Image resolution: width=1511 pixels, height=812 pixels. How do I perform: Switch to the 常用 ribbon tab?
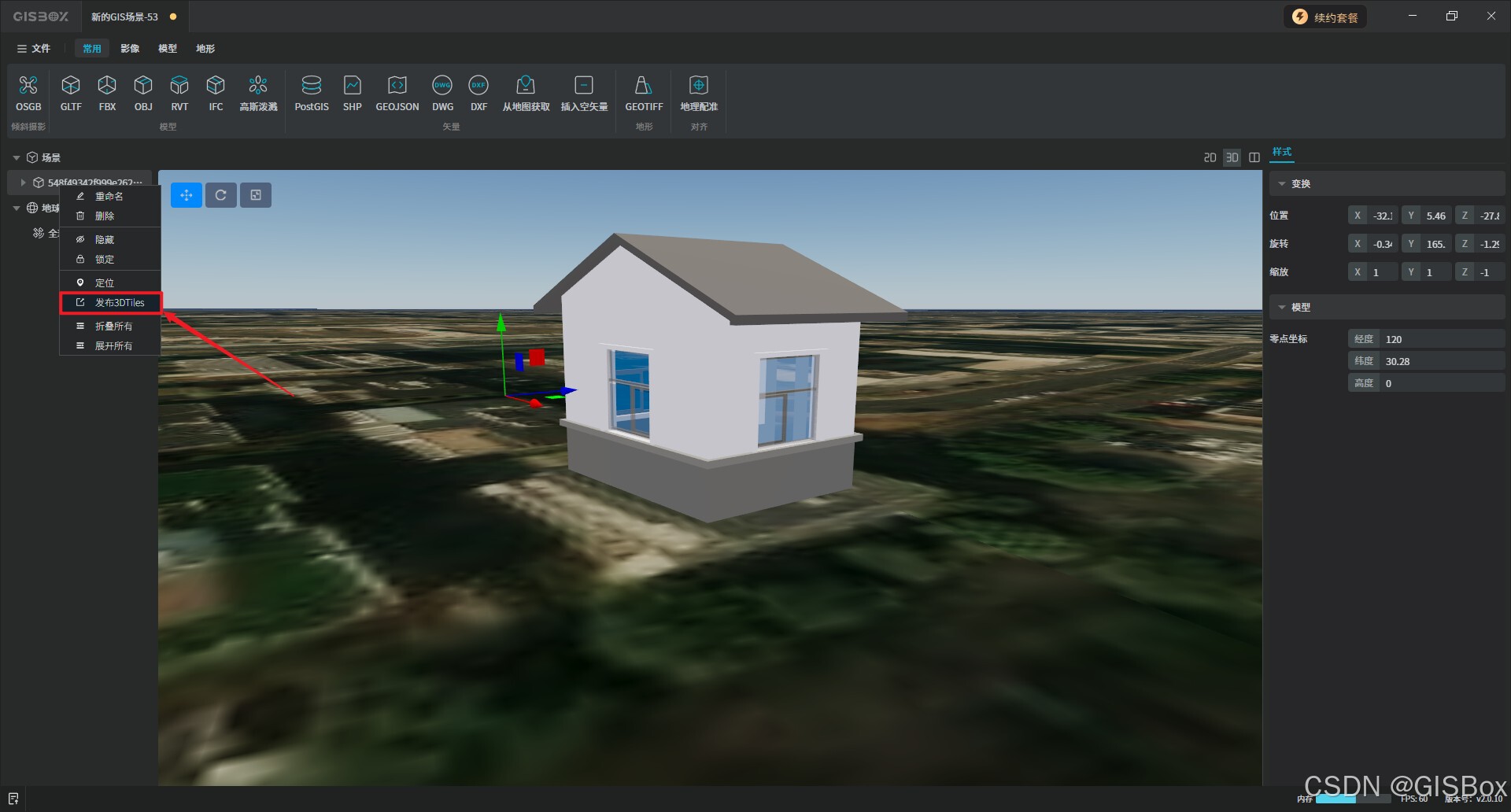92,49
